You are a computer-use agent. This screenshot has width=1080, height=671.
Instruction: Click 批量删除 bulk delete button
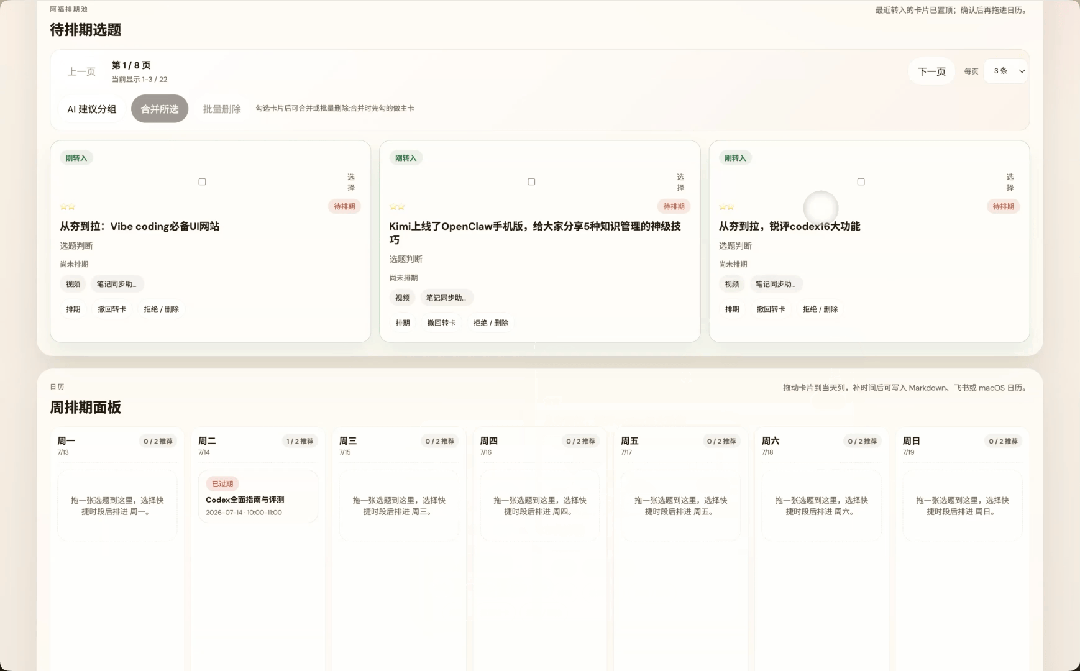[221, 109]
